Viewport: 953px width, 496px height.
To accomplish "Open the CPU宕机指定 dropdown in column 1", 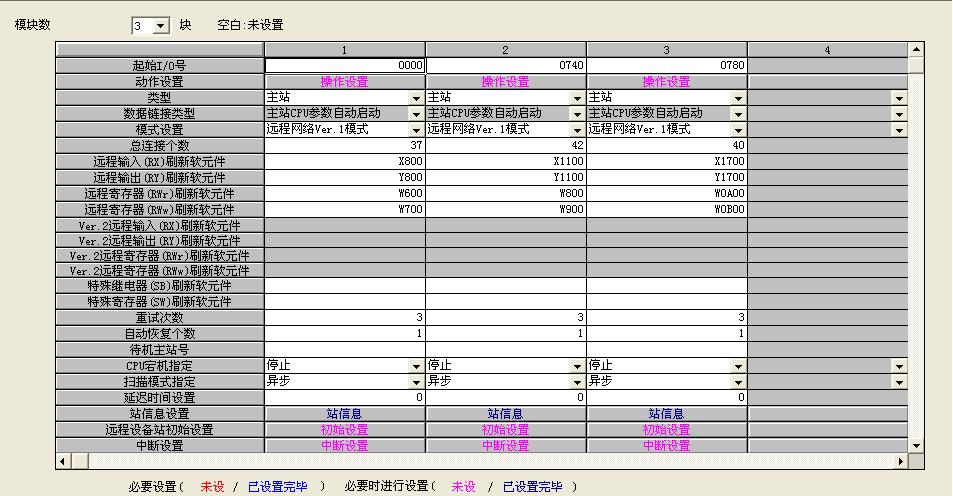I will click(416, 366).
